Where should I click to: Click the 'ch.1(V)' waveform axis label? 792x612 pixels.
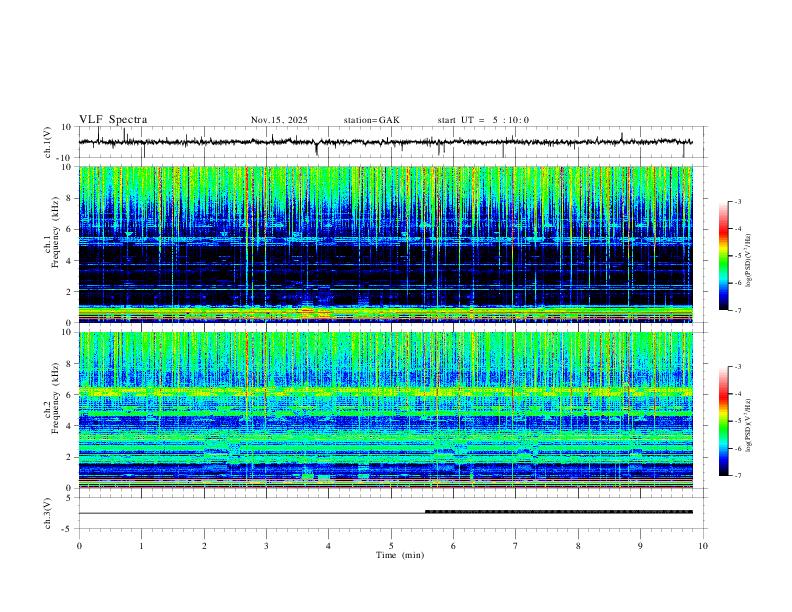pyautogui.click(x=48, y=142)
